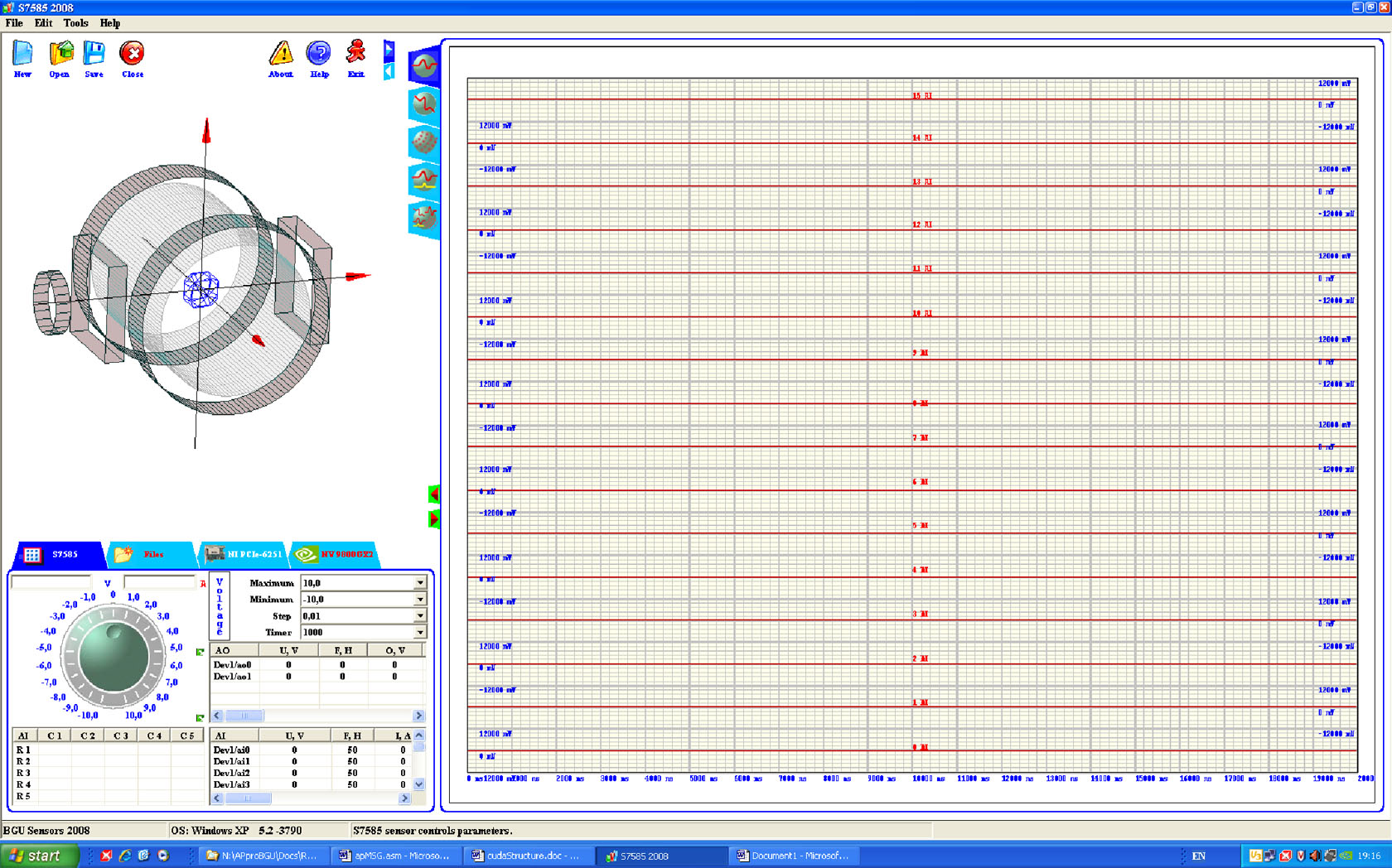1392x868 pixels.
Task: Switch to the Files tab
Action: 149,554
